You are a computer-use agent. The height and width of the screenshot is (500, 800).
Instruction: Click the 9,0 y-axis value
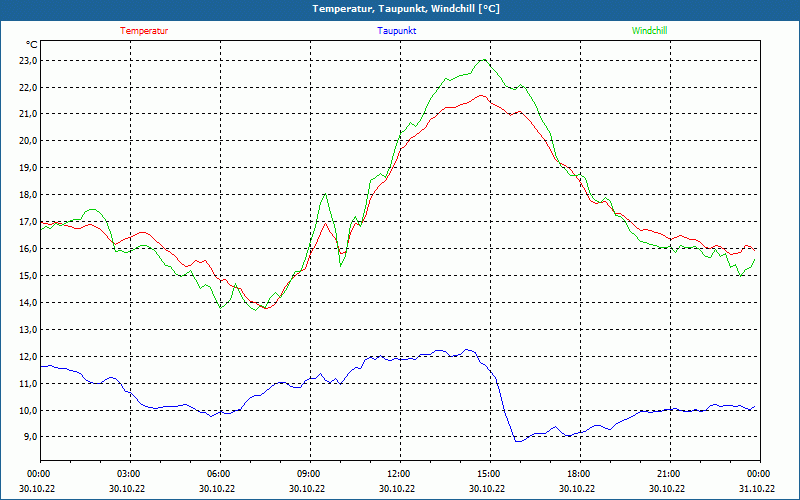tap(31, 437)
